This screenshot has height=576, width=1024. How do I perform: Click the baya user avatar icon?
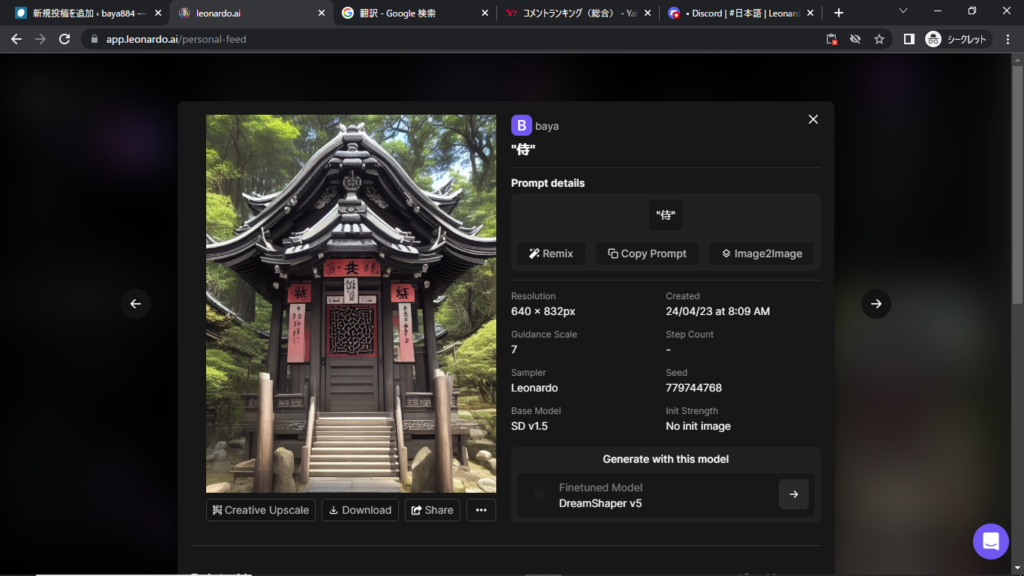pos(521,125)
